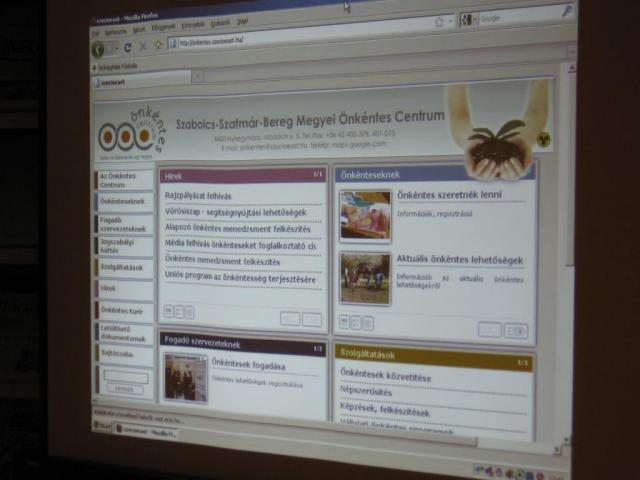Open Népszerűsítés service link

point(366,391)
